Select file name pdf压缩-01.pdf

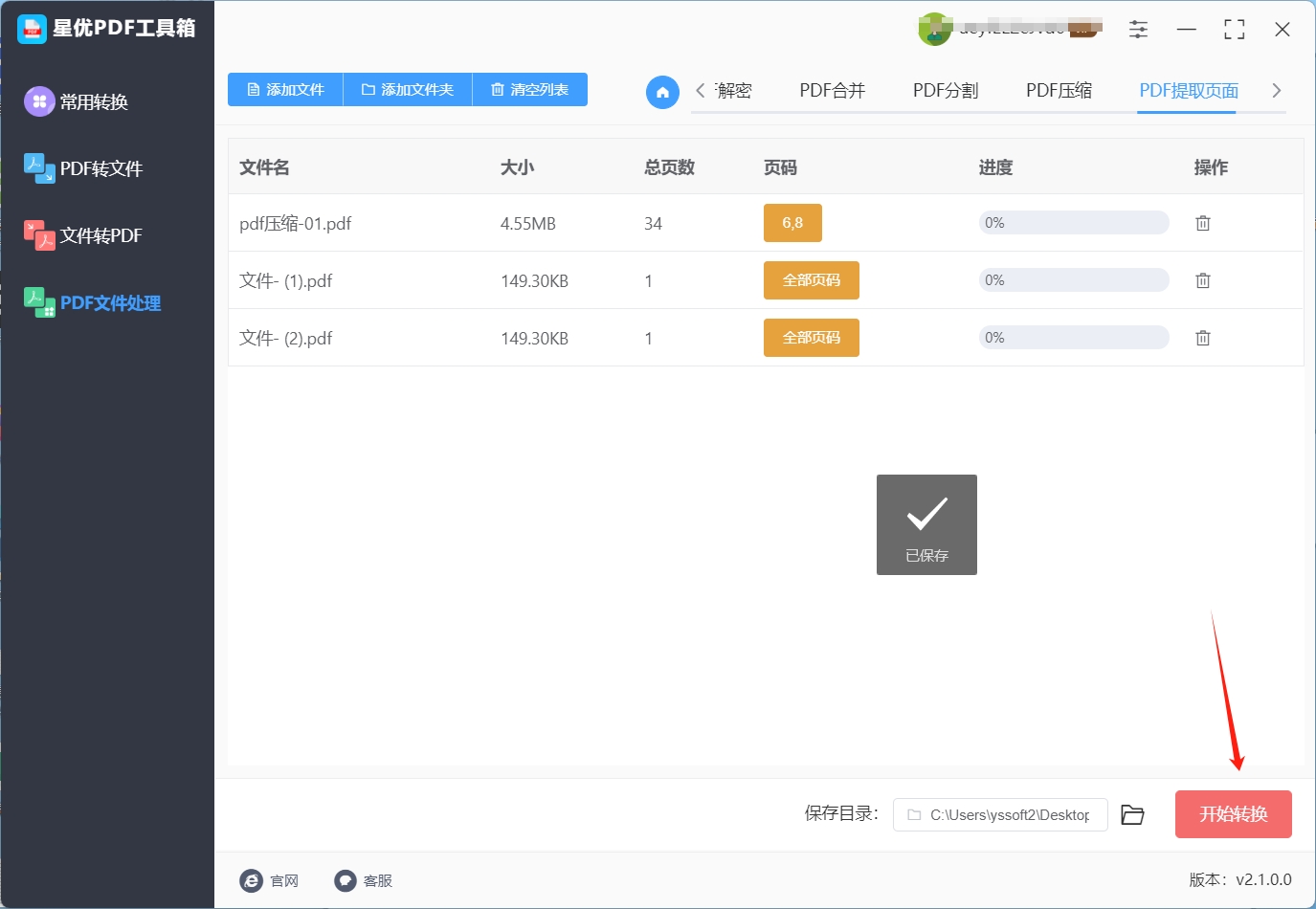click(x=295, y=224)
